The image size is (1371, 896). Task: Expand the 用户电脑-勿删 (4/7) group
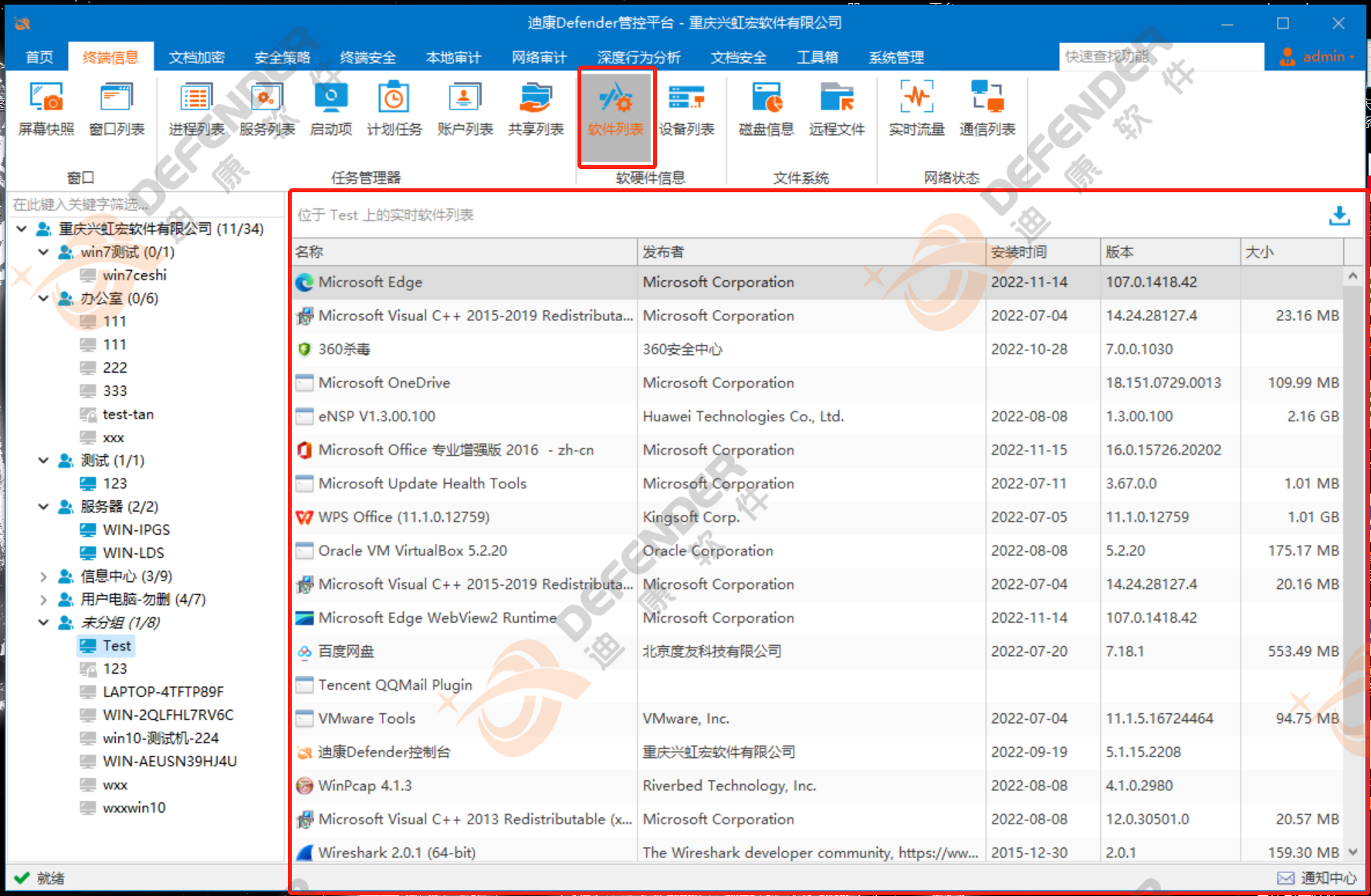click(43, 600)
